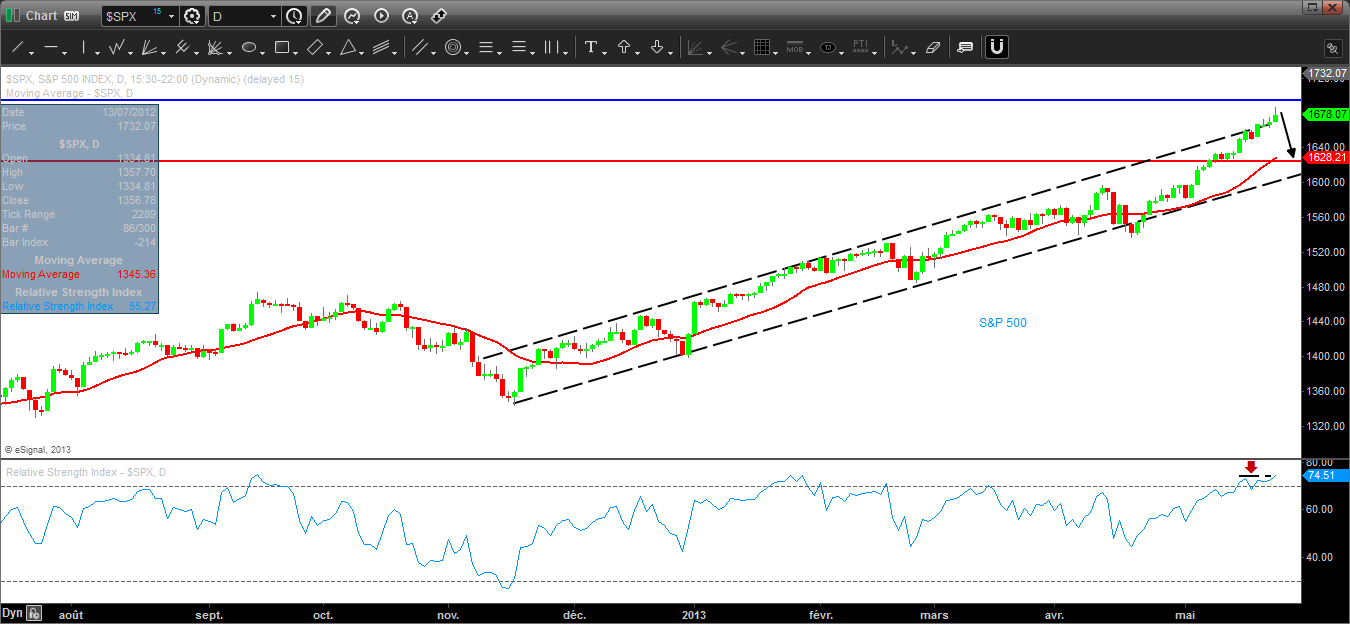Click the 1732.07 blue price label
Viewport: 1350px width, 624px height.
[1327, 73]
